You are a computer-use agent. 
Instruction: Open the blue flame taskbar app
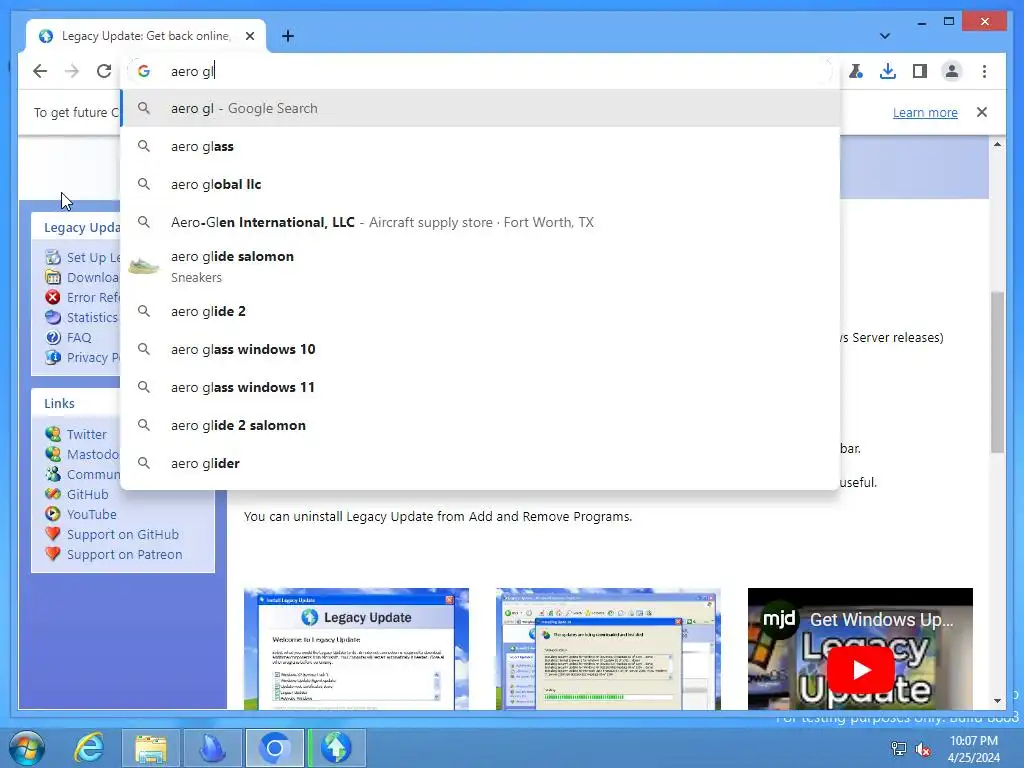[x=212, y=748]
